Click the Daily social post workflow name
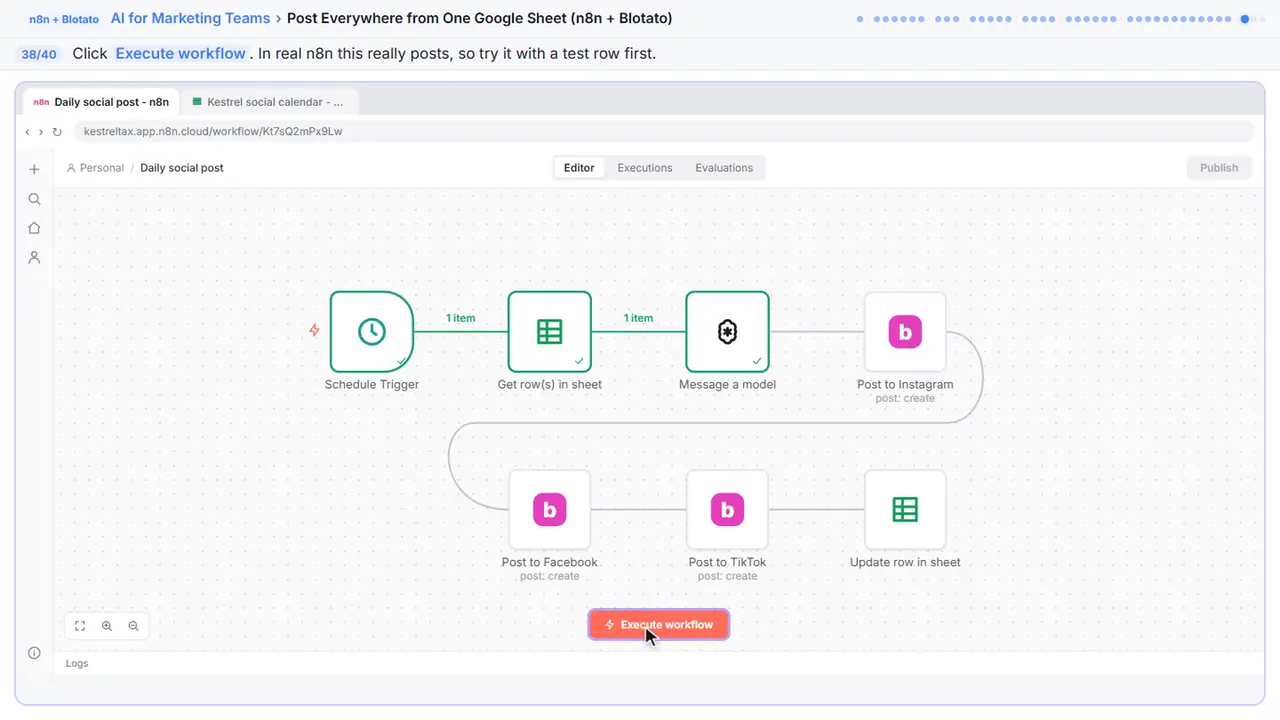 click(x=182, y=168)
